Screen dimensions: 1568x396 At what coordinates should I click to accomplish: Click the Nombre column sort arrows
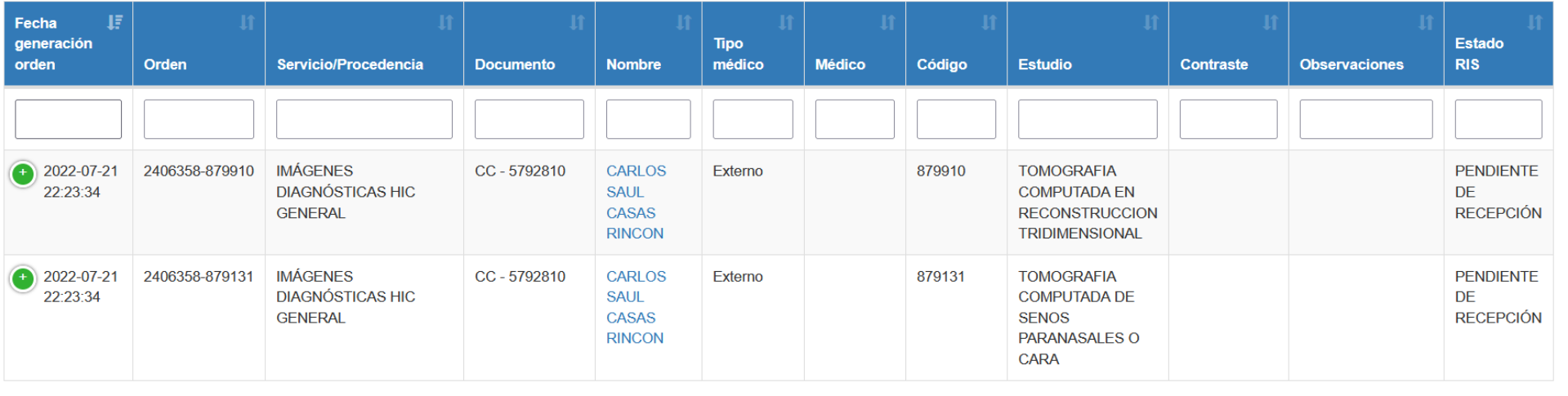(x=684, y=23)
